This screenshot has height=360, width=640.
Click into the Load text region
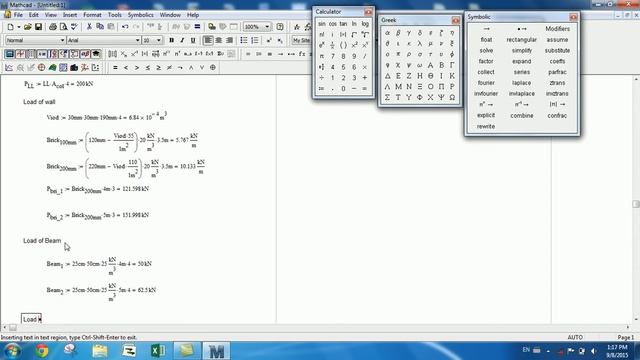(x=31, y=319)
